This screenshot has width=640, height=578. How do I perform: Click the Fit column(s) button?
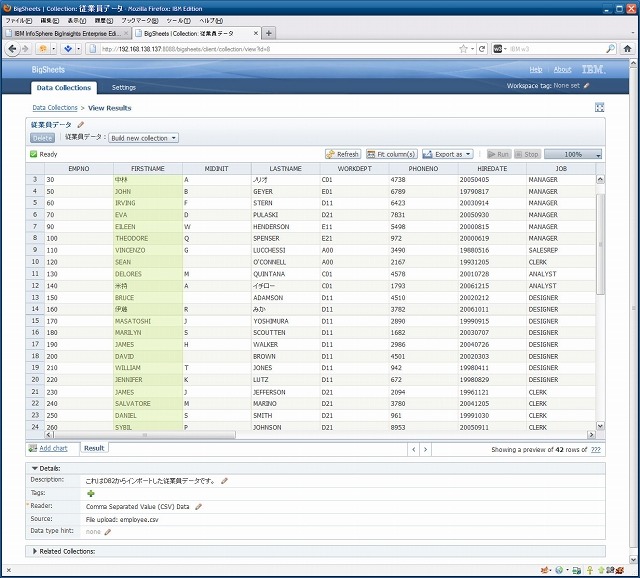pyautogui.click(x=392, y=154)
